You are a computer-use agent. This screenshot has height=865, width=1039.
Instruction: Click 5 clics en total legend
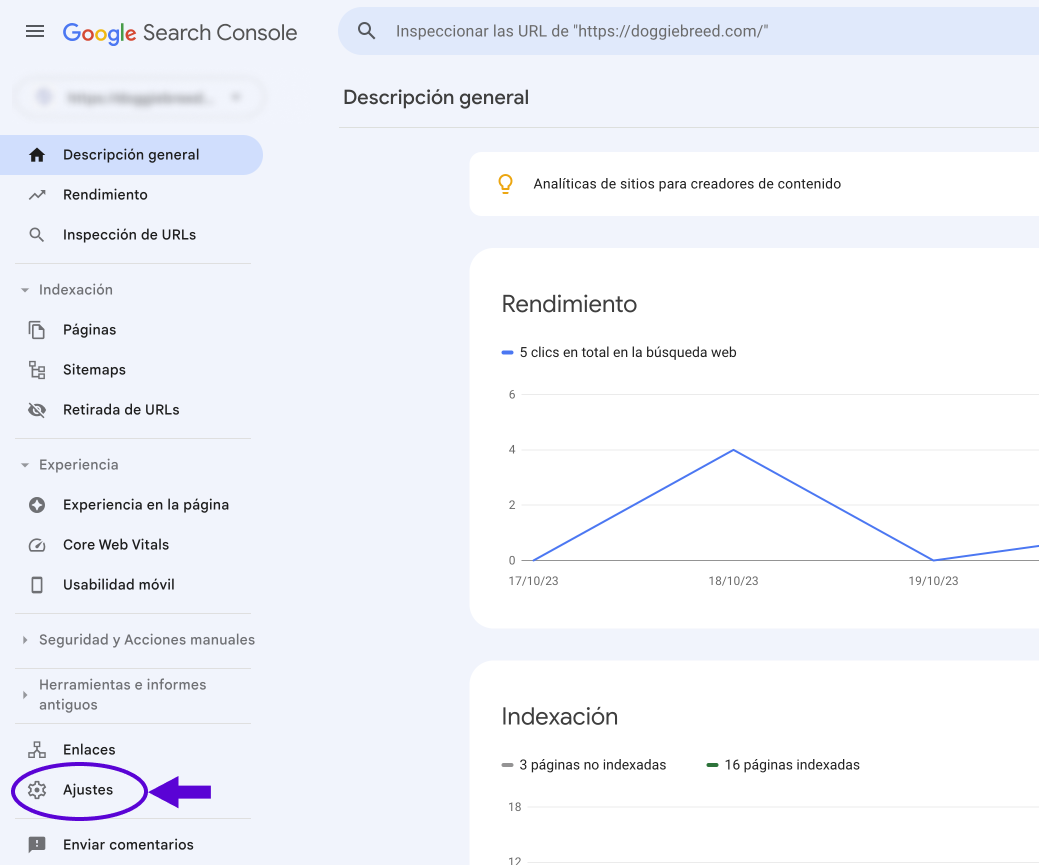[619, 352]
